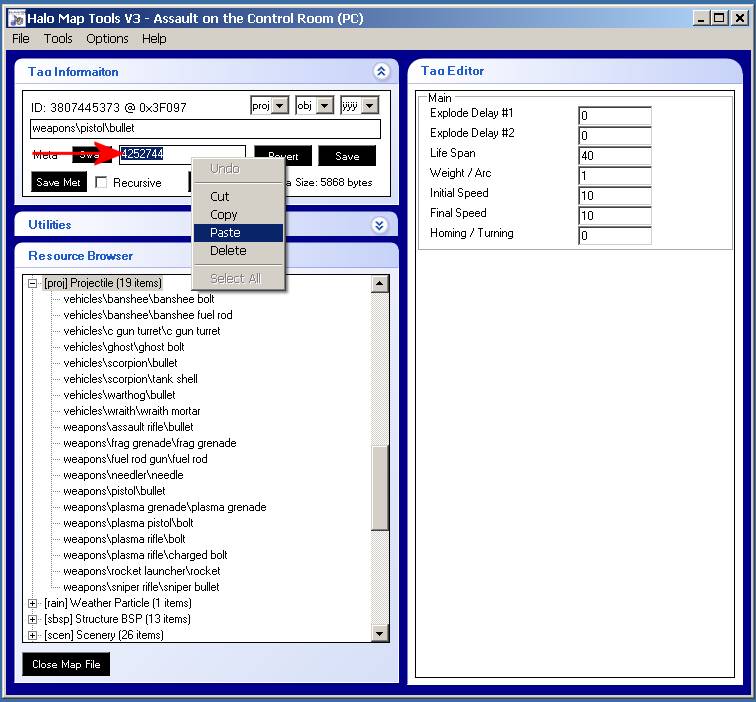Image resolution: width=756 pixels, height=702 pixels.
Task: Expand the [rain] Weather Particle node
Action: 32,603
